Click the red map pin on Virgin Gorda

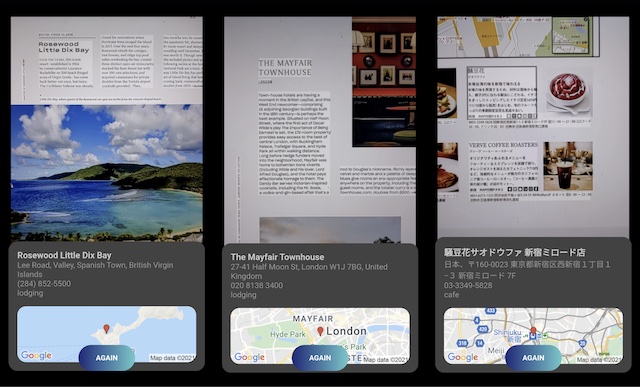tap(107, 329)
